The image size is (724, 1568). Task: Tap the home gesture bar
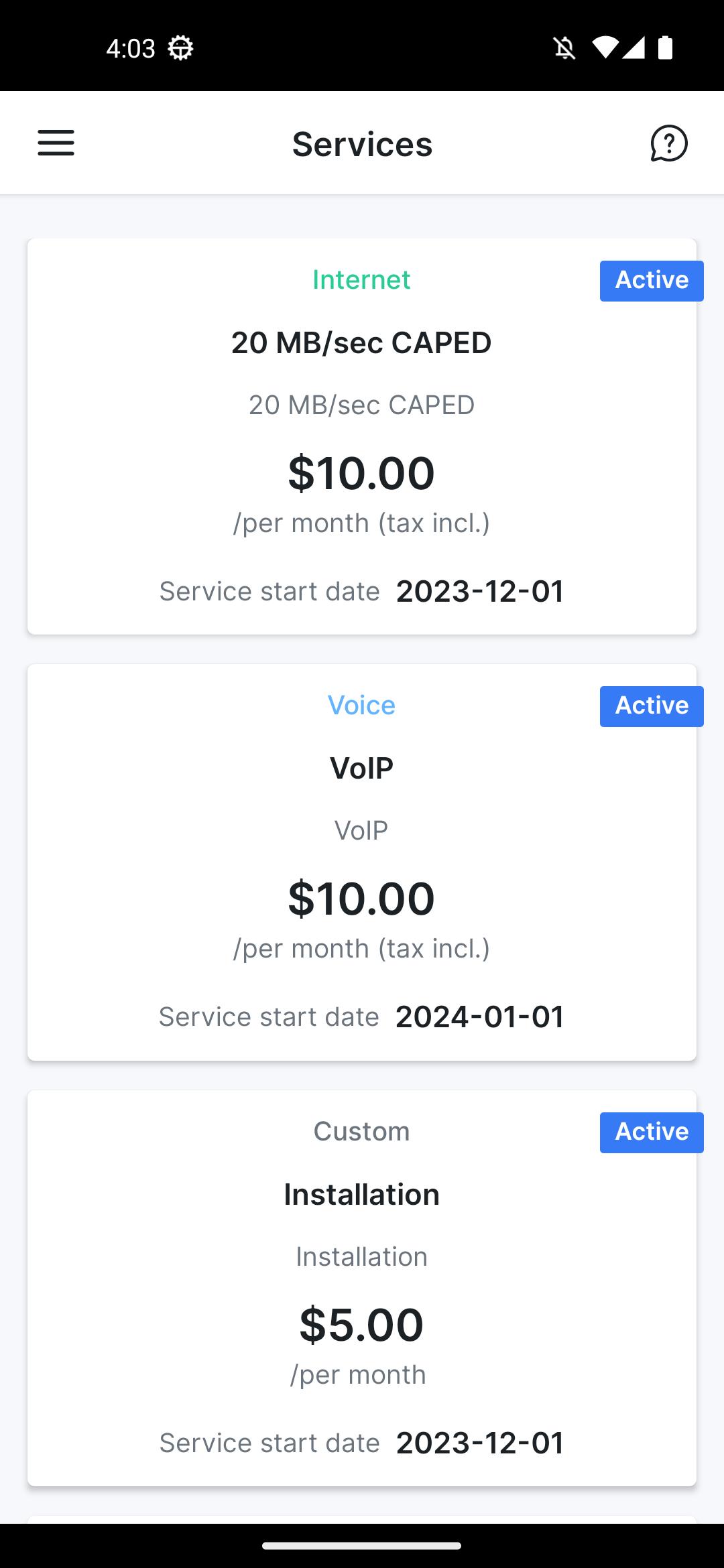362,1546
